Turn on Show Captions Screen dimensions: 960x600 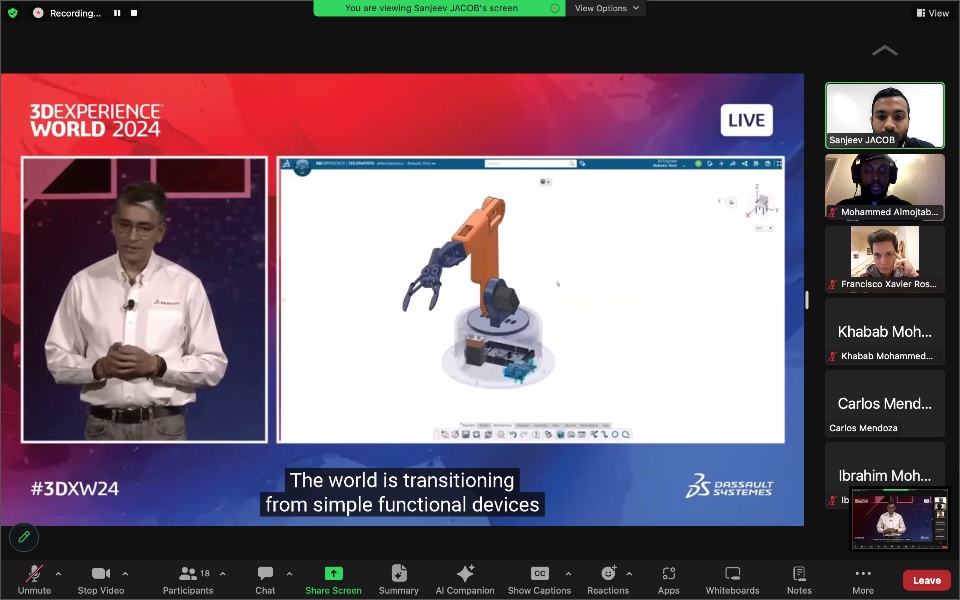(x=539, y=579)
